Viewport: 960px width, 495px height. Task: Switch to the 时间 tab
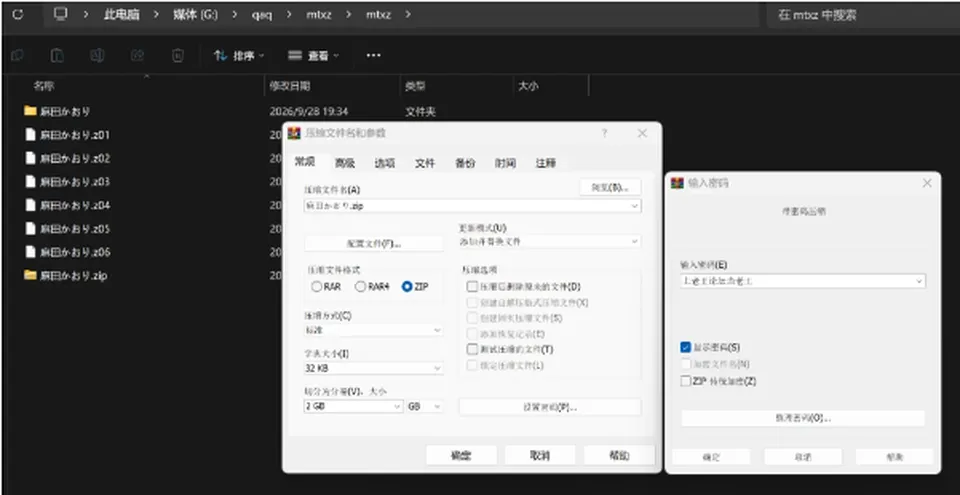click(505, 163)
